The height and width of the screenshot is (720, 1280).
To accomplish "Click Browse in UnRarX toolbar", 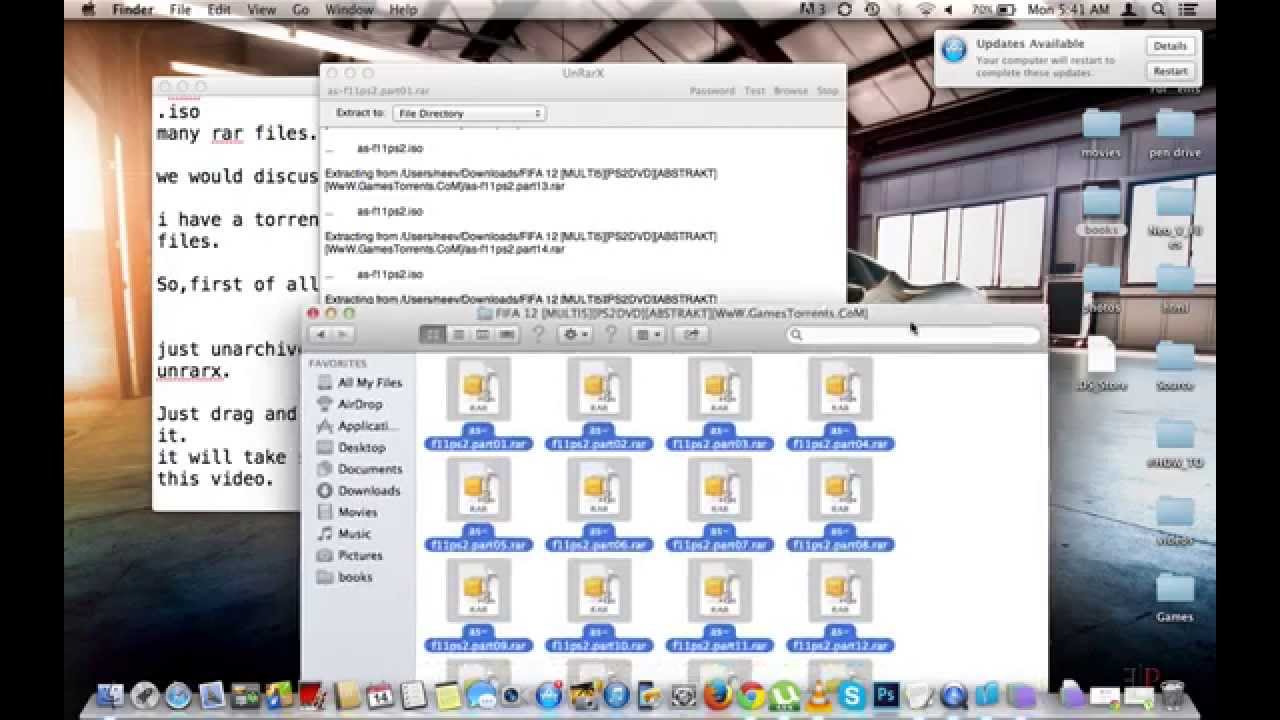I will point(790,91).
